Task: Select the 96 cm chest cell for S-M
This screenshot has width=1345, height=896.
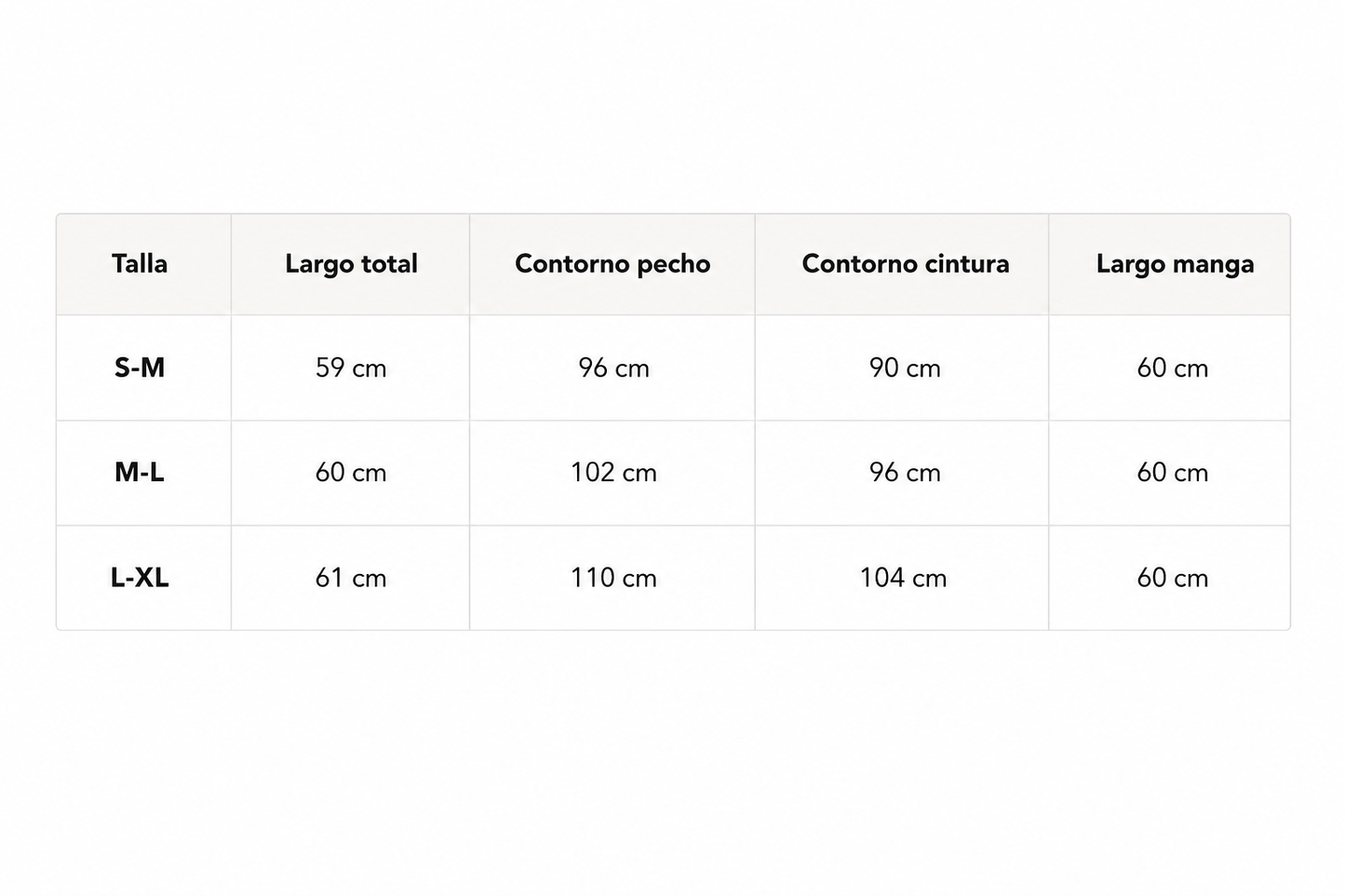Action: tap(612, 368)
